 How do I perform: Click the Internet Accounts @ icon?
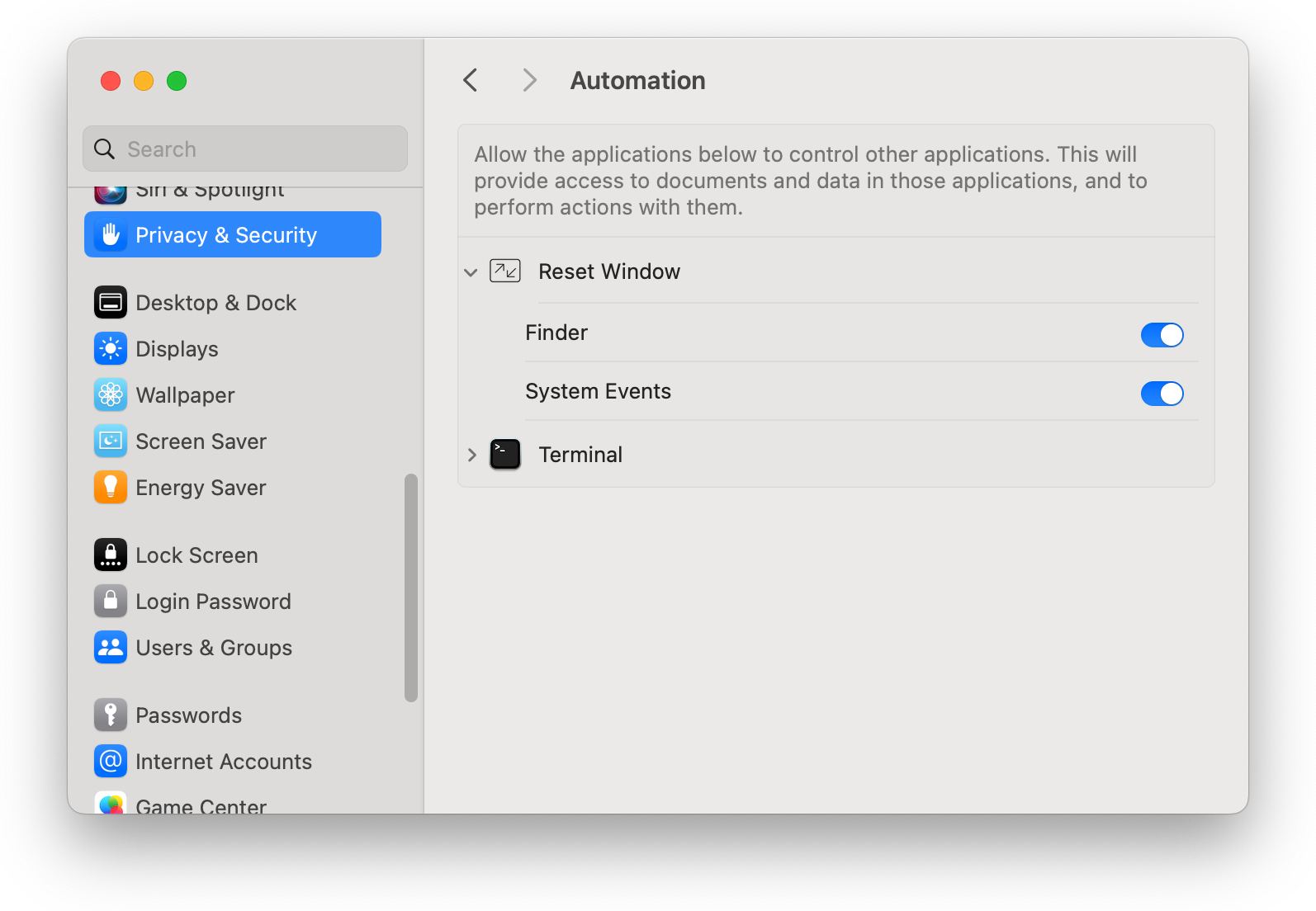point(111,762)
